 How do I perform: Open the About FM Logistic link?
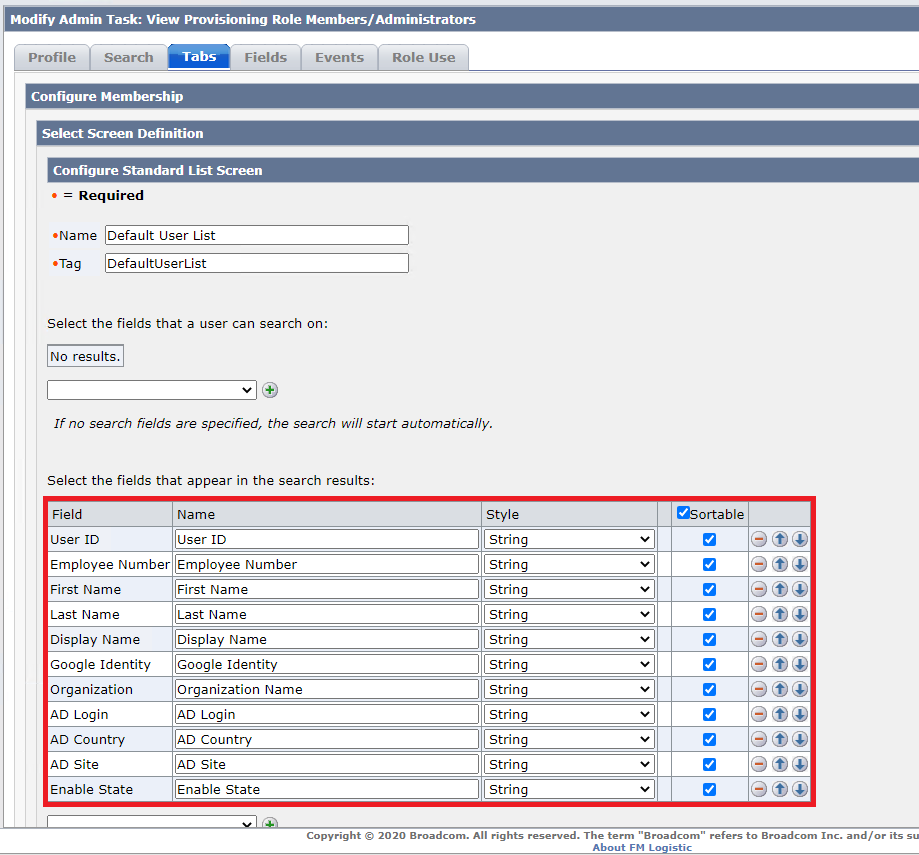[x=641, y=848]
